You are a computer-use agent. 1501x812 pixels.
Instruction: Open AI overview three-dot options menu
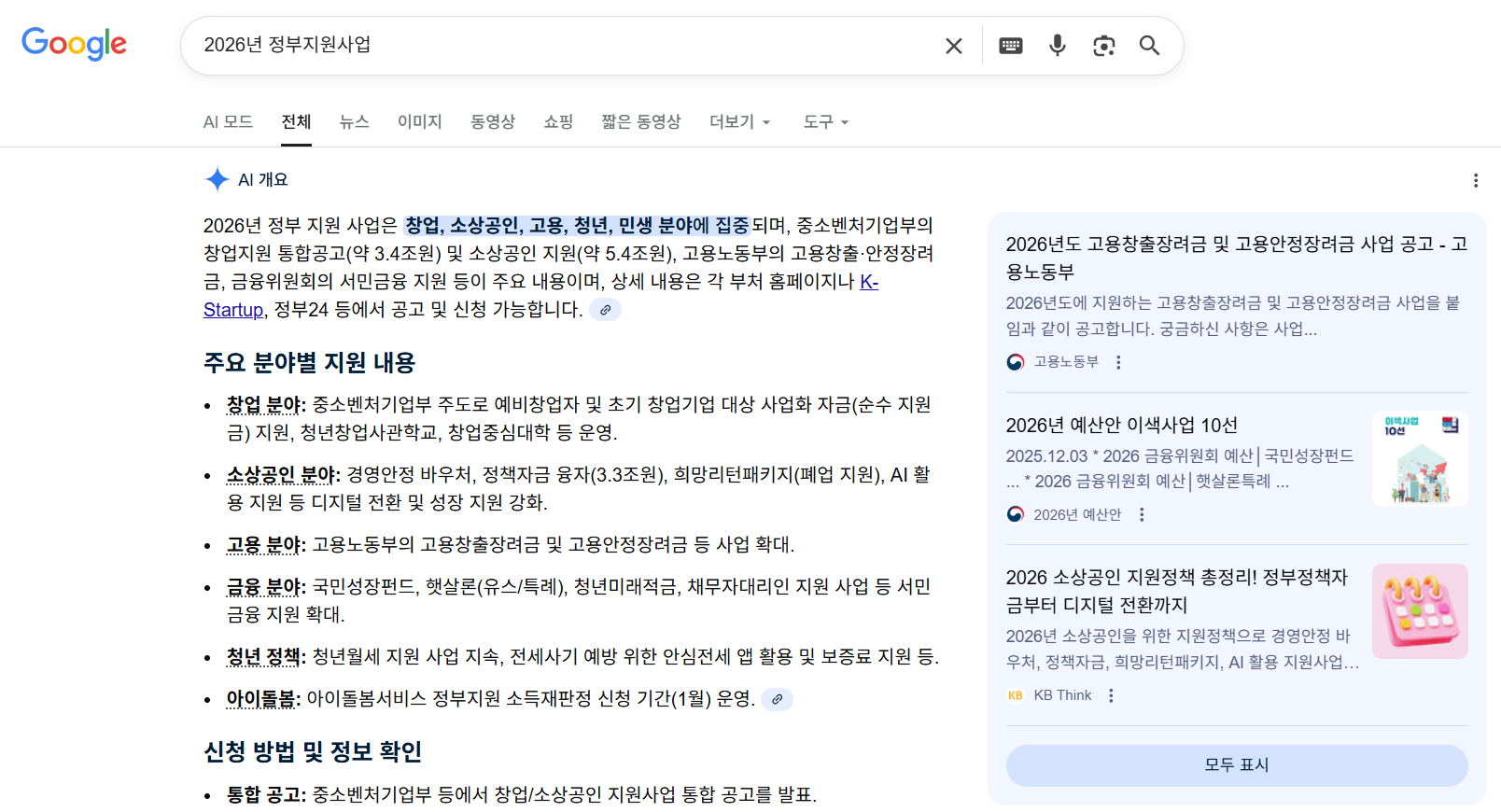pyautogui.click(x=1476, y=180)
